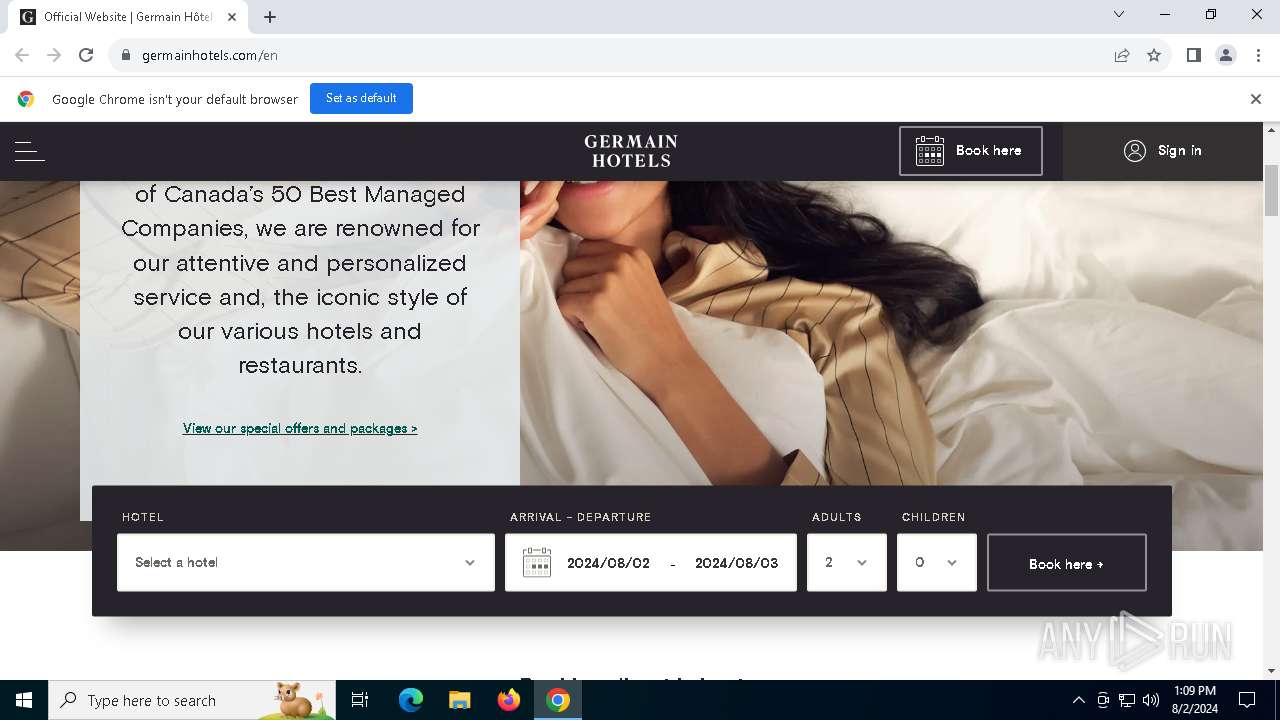Click the Chrome taskbar icon

558,700
